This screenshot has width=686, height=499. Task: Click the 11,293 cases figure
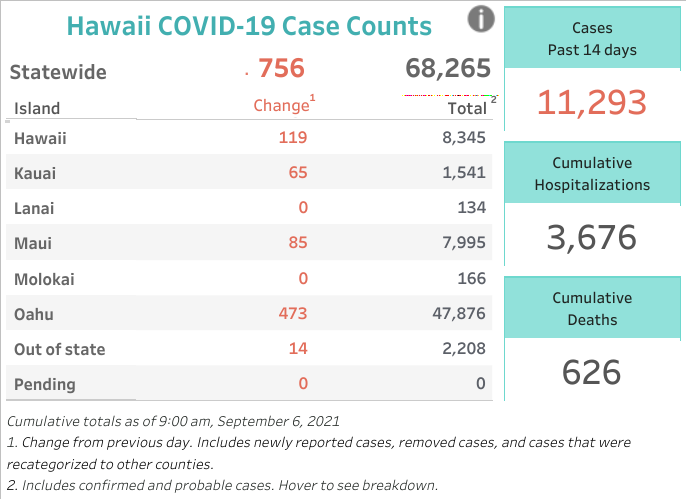click(x=592, y=103)
